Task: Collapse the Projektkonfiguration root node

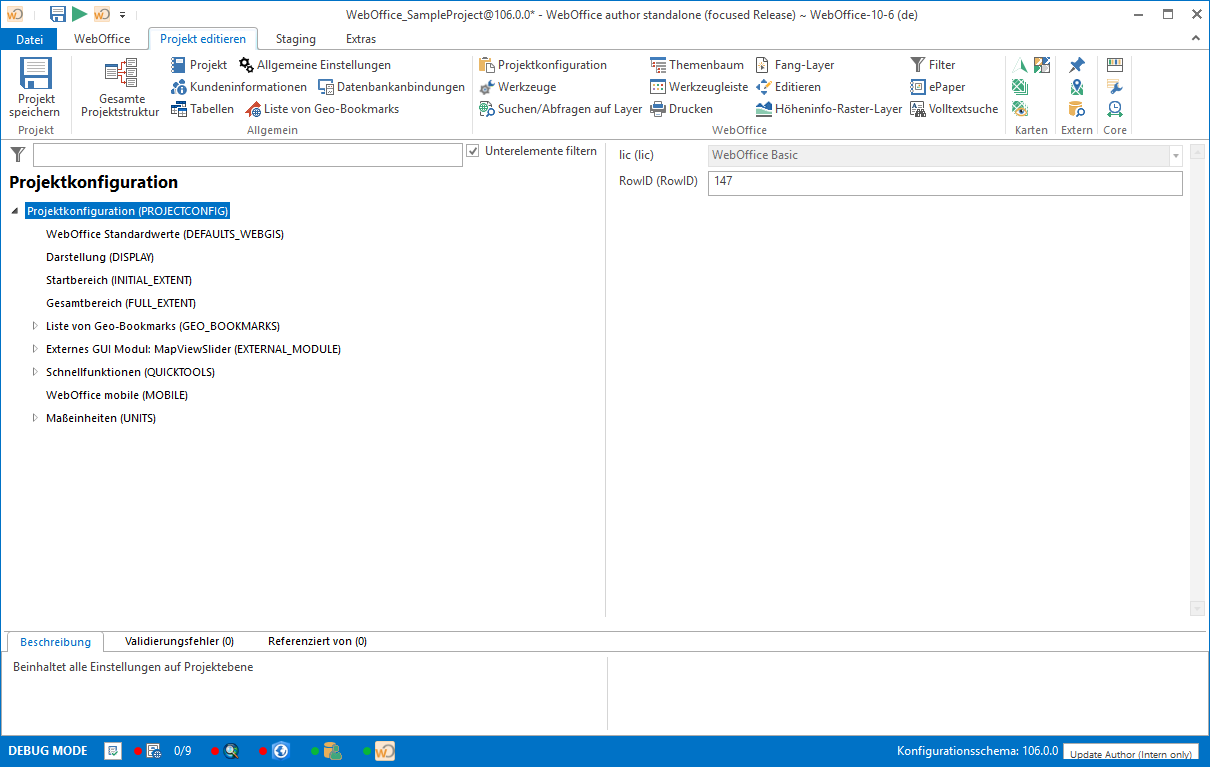Action: 15,211
